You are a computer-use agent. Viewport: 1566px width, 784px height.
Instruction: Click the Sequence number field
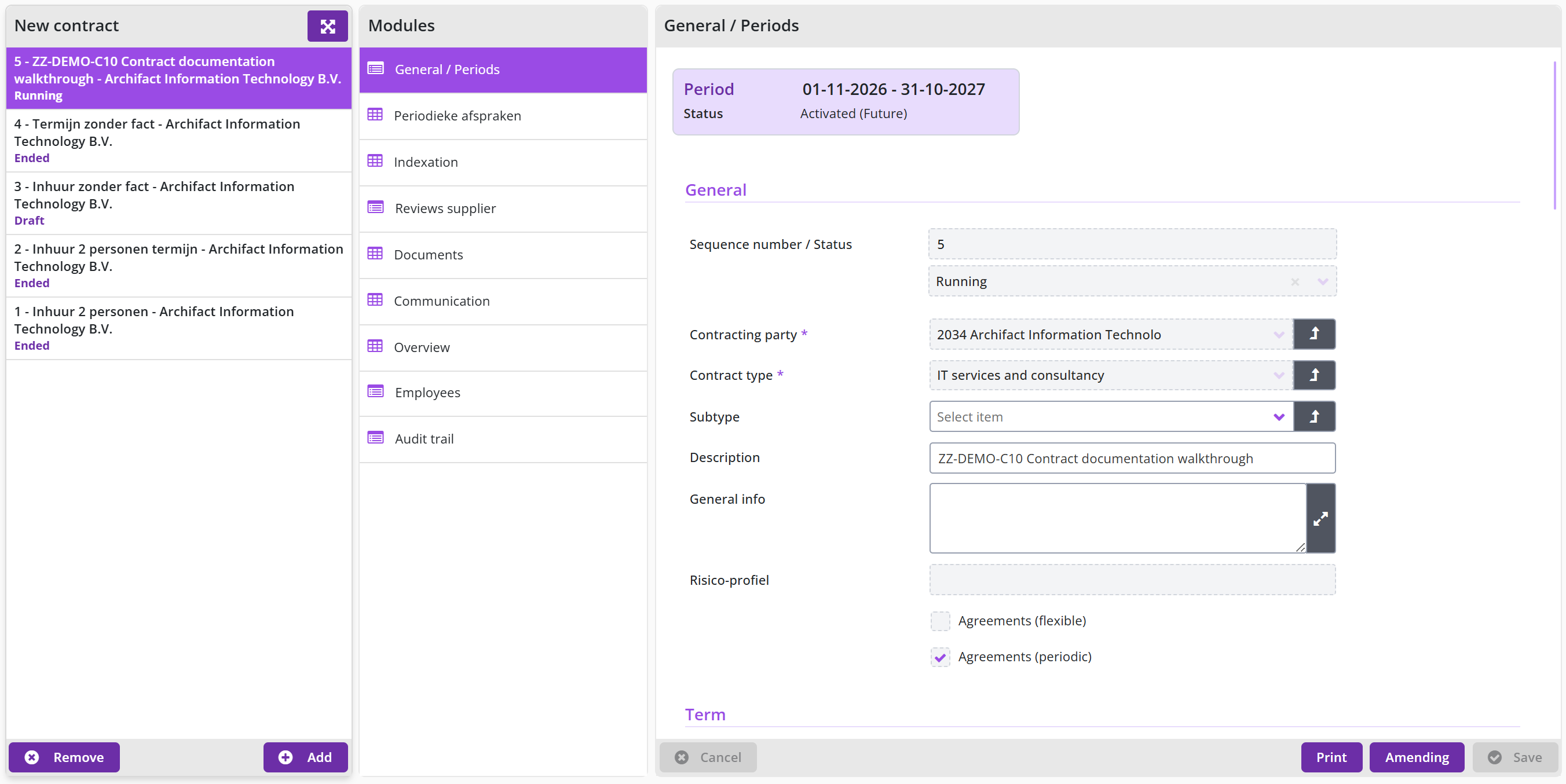point(1132,244)
